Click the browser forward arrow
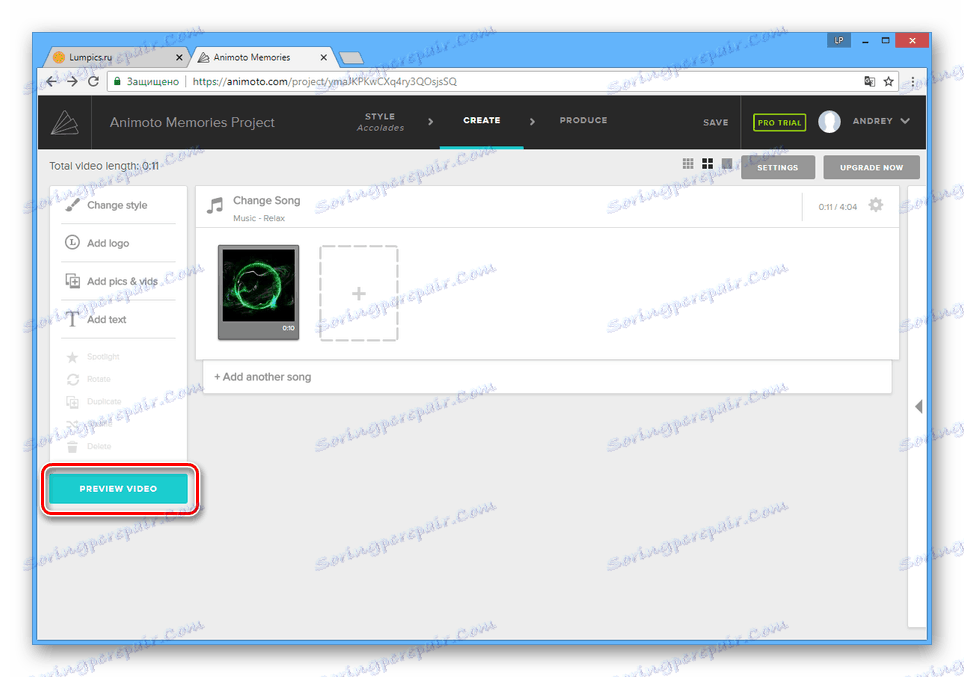This screenshot has width=964, height=677. pos(73,81)
